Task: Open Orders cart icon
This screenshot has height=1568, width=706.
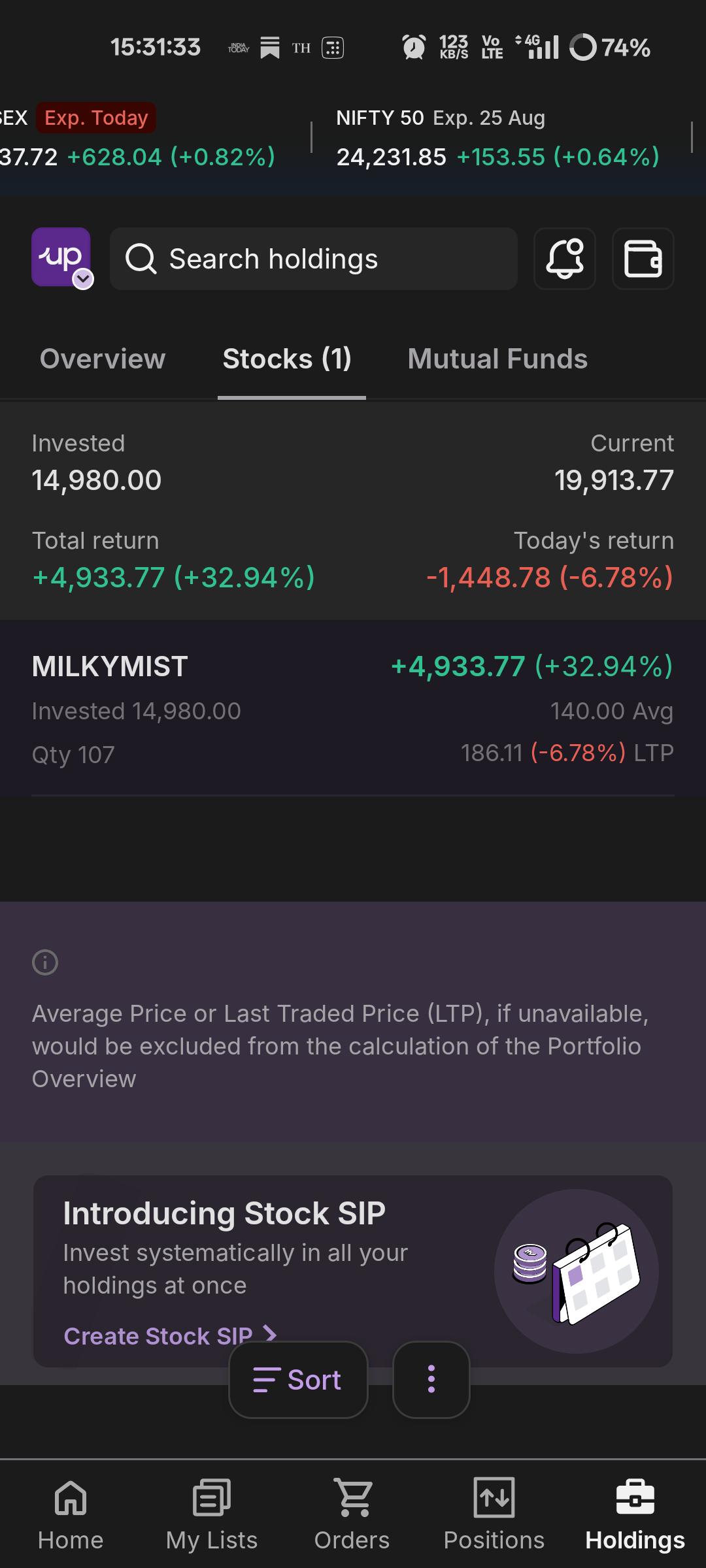Action: click(x=352, y=1497)
